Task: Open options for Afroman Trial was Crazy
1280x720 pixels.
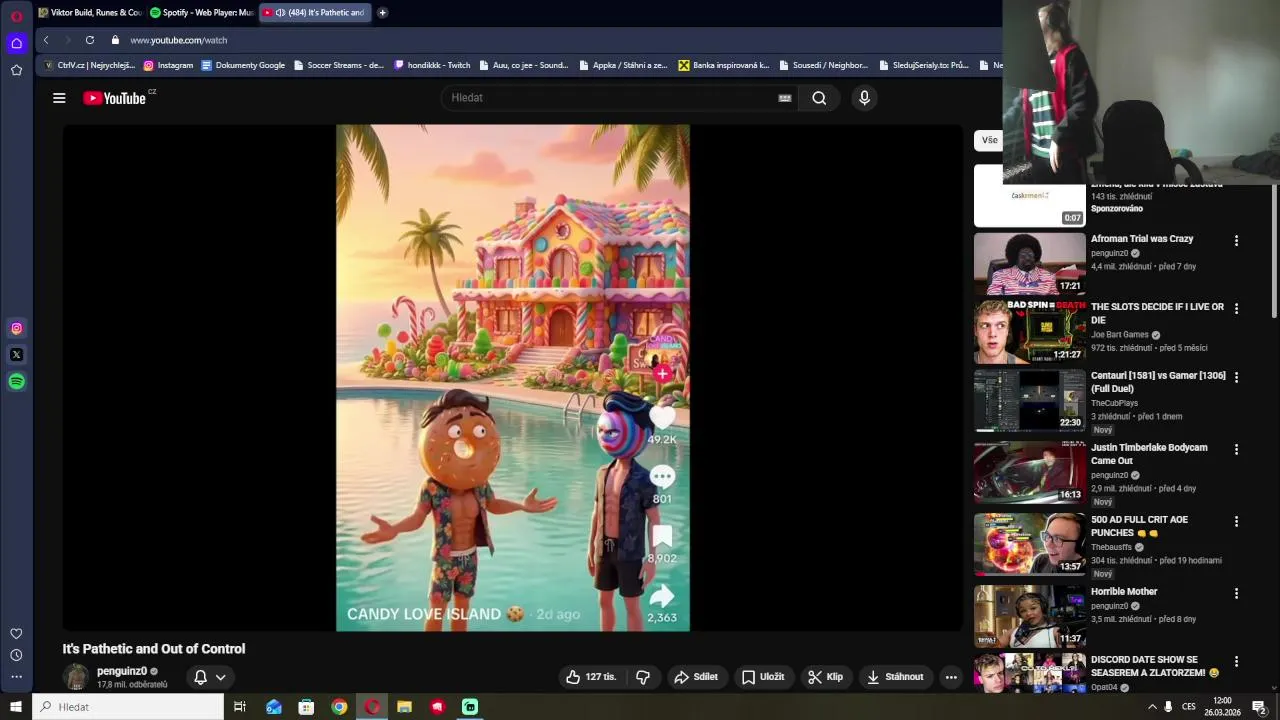Action: (1236, 241)
